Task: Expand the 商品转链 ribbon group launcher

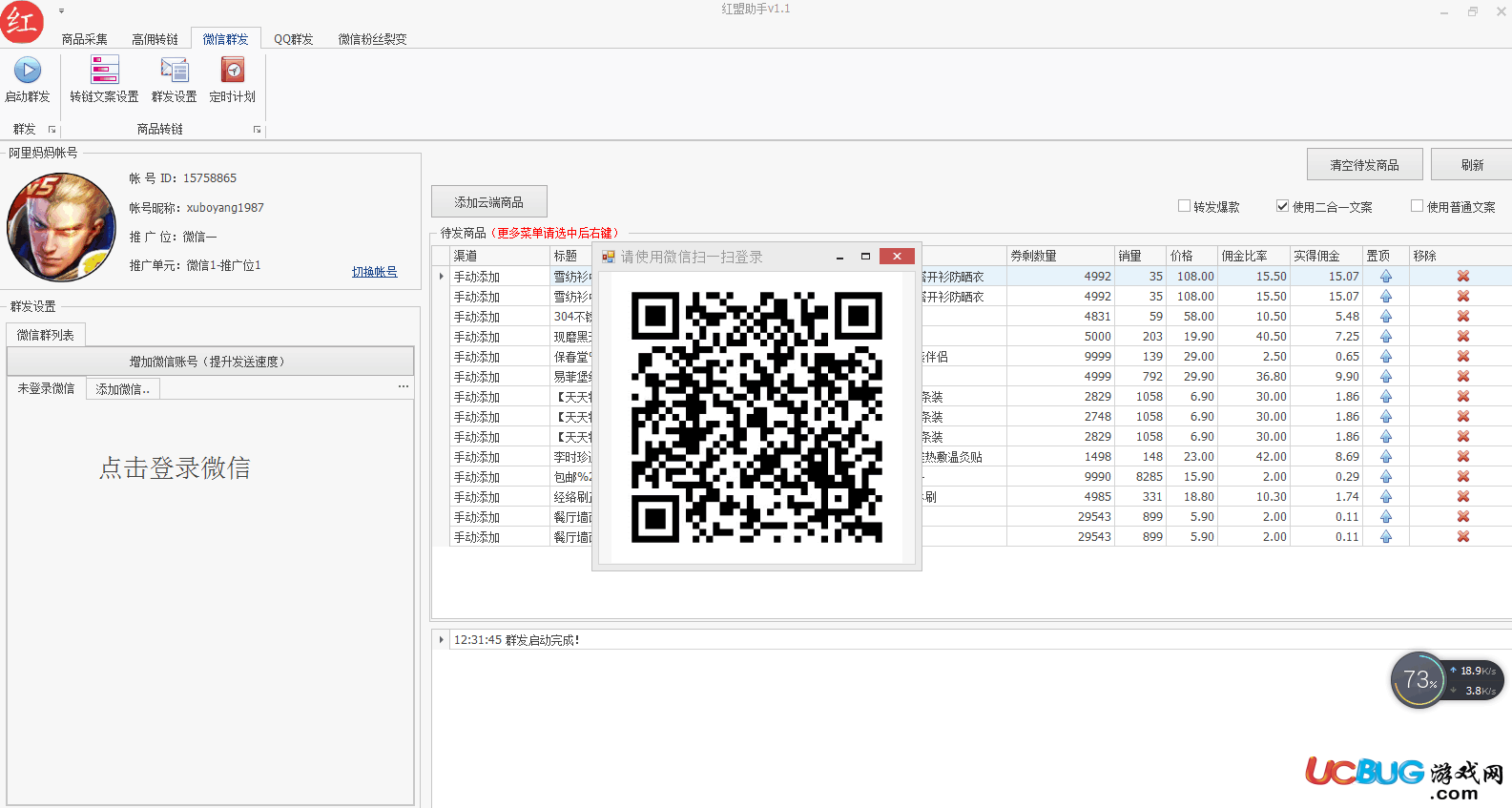Action: [257, 130]
